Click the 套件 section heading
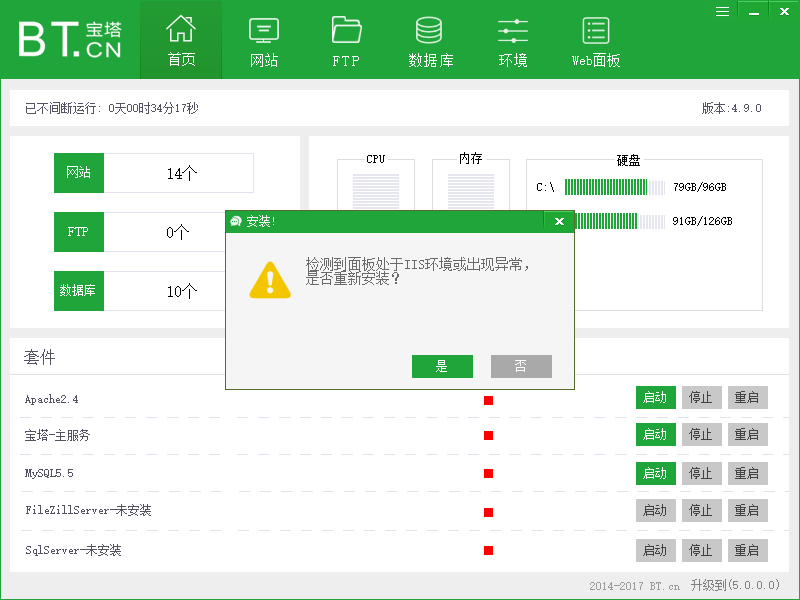Screen dimensions: 800x600 [x=39, y=357]
